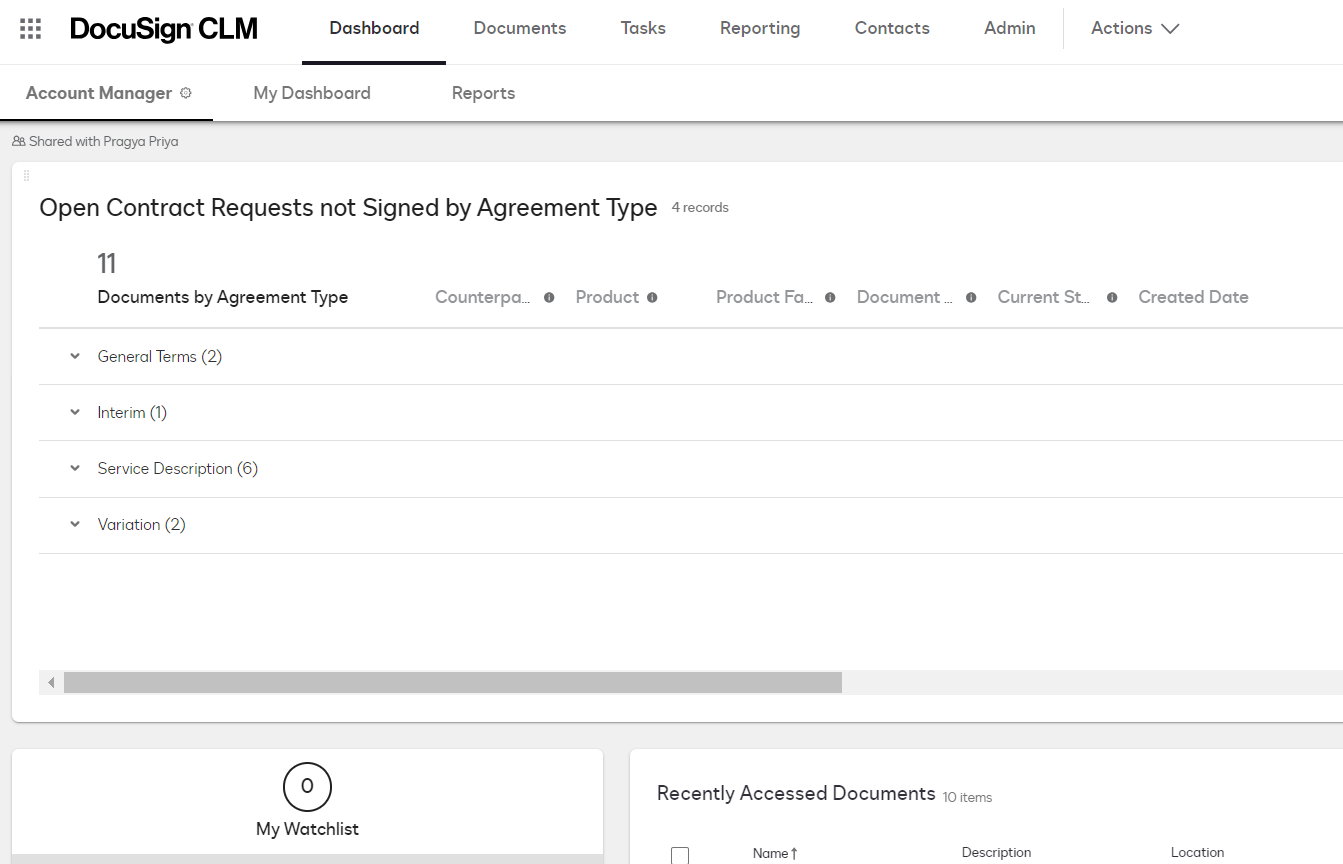Screen dimensions: 1343x864
Task: Open the app launcher waffle icon
Action: pos(29,28)
